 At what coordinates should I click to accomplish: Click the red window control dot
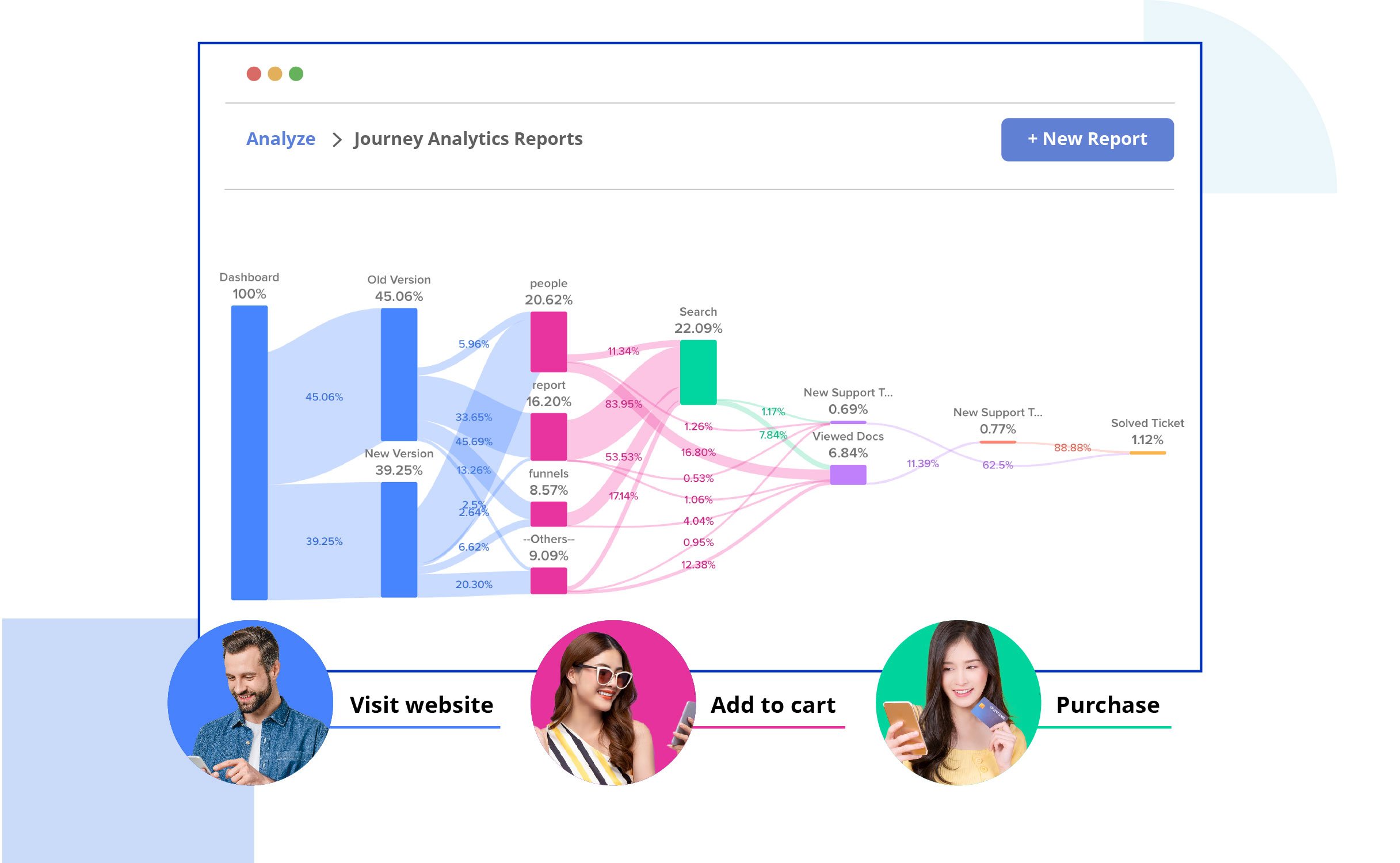[253, 74]
